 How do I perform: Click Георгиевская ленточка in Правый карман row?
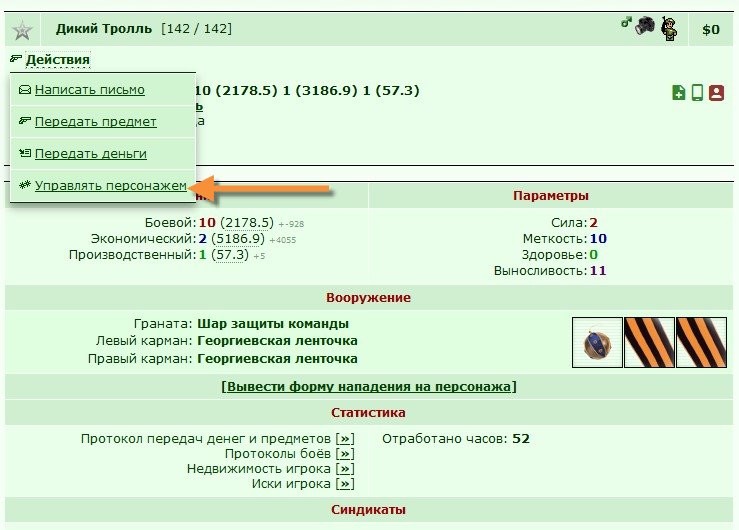pyautogui.click(x=277, y=359)
